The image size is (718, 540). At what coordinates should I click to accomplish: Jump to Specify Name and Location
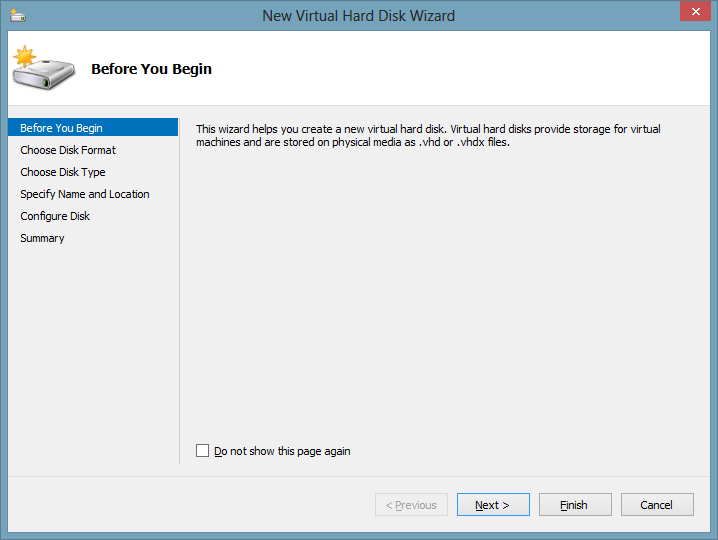pyautogui.click(x=85, y=194)
